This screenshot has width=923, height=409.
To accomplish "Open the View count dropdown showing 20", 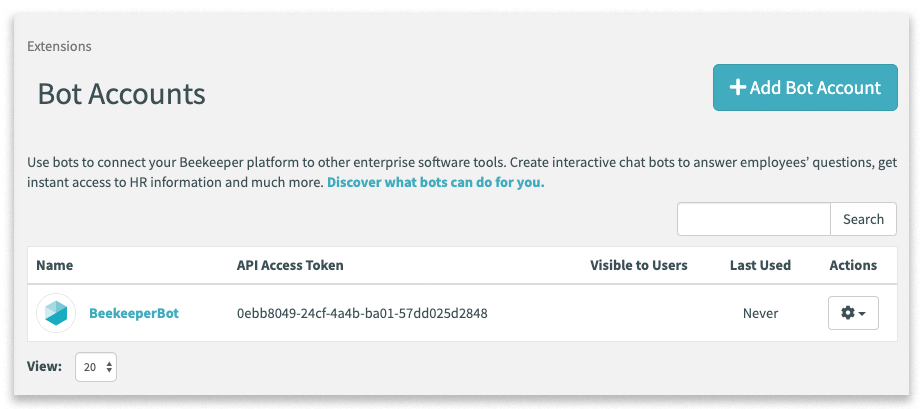I will [x=96, y=367].
